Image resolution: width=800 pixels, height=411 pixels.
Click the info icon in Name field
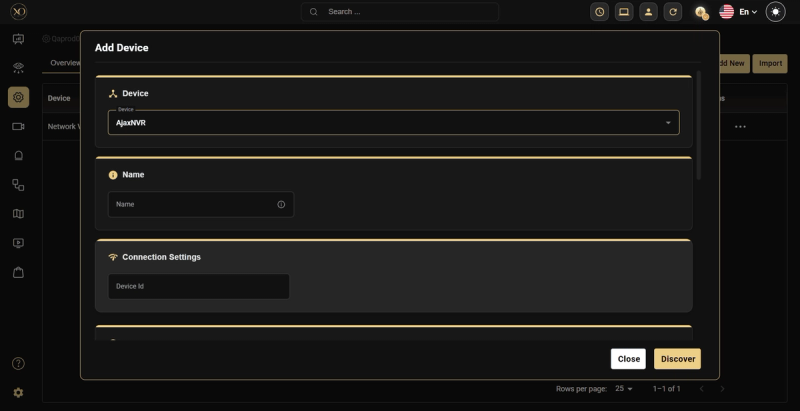coord(281,204)
